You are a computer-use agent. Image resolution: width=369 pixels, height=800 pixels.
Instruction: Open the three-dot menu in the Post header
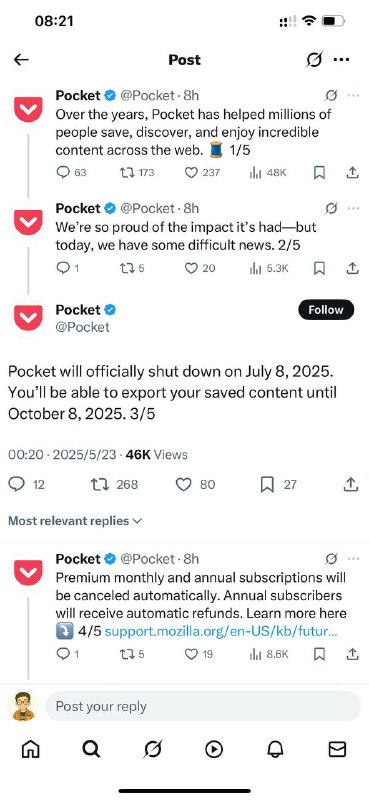(x=341, y=60)
